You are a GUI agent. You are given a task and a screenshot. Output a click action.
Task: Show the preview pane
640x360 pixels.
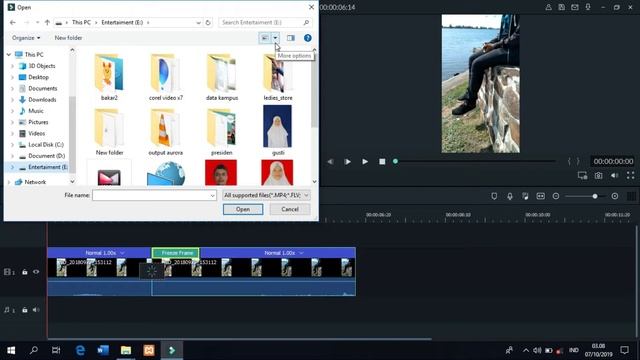point(291,38)
